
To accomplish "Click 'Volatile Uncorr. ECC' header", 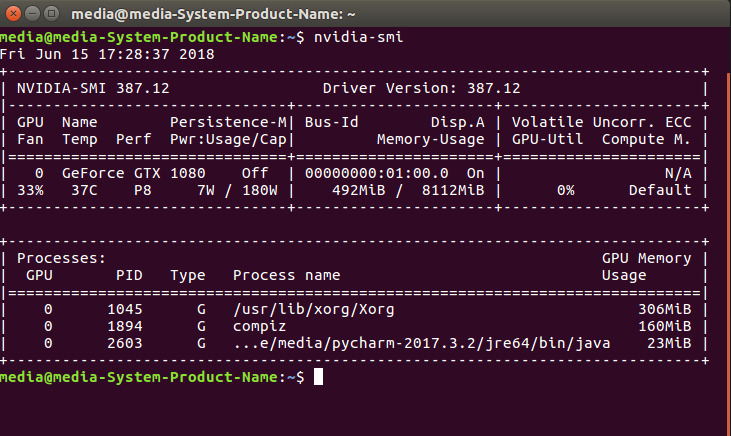I will click(x=601, y=122).
